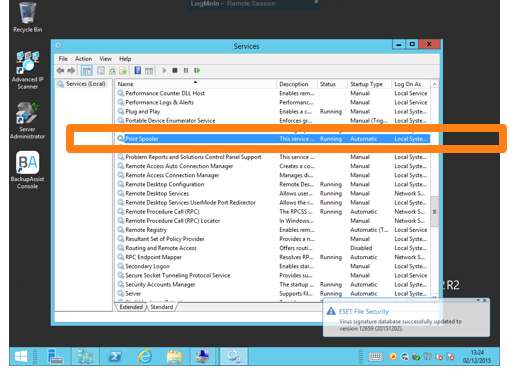Open the Action menu
This screenshot has width=523, height=373.
[83, 59]
